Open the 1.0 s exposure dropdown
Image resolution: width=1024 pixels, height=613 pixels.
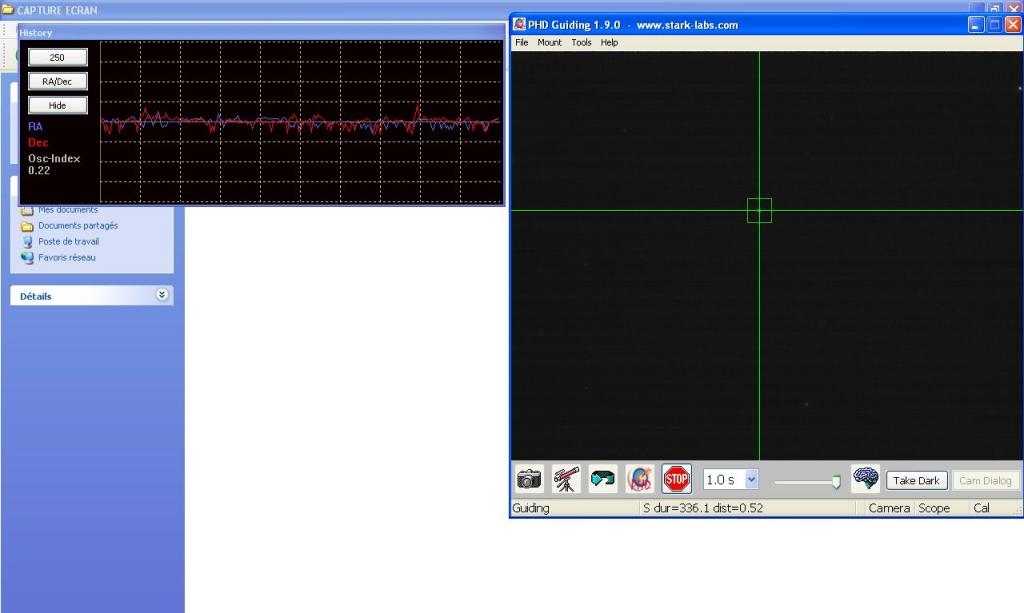pos(752,480)
